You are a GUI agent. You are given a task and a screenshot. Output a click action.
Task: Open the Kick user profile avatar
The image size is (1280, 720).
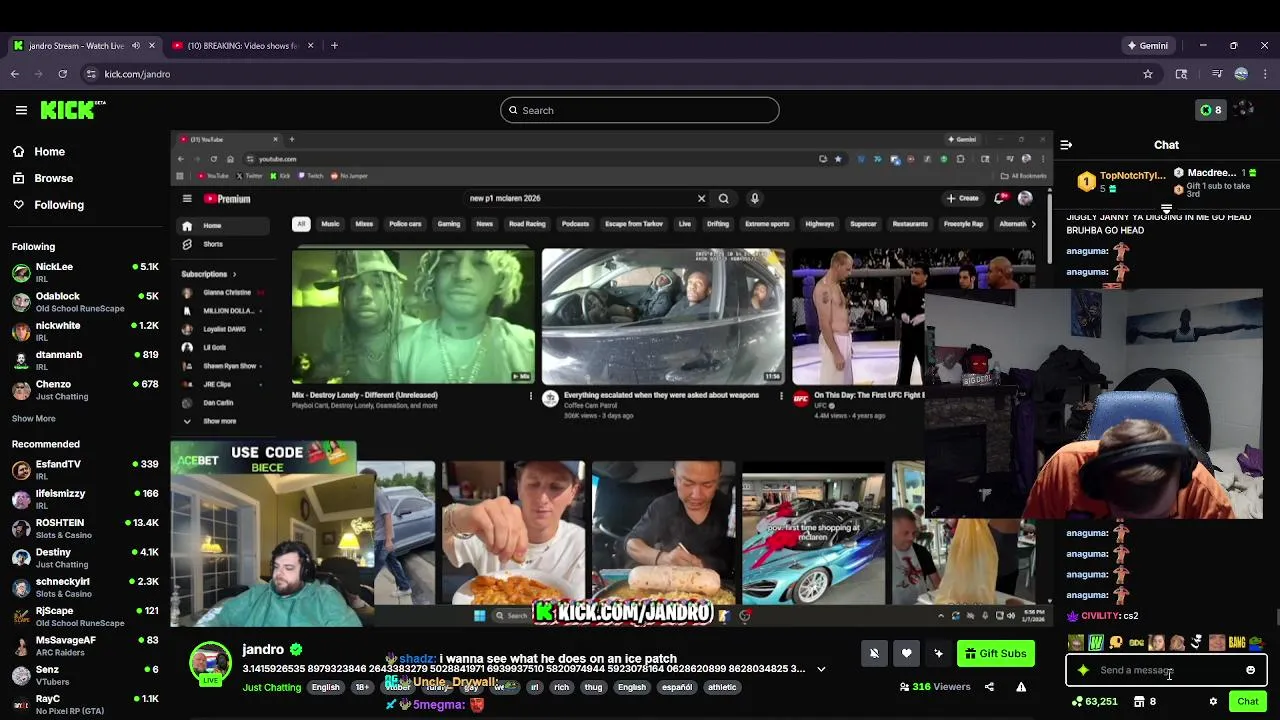[x=1244, y=109]
